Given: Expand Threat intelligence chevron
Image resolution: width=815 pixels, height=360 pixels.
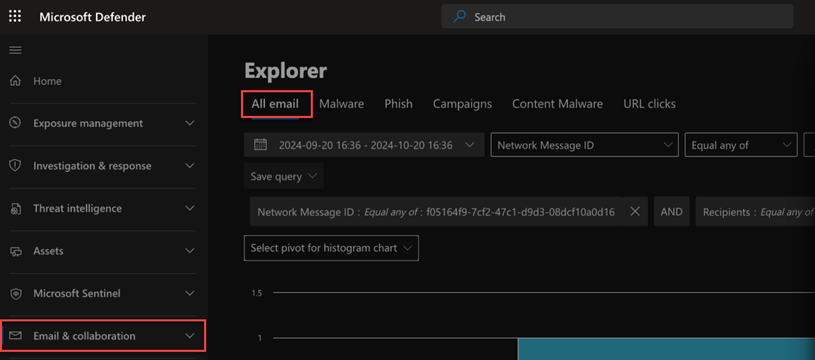Looking at the screenshot, I should (190, 208).
